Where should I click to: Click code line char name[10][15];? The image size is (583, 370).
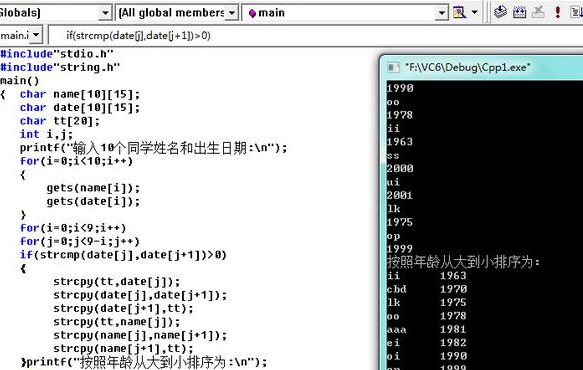[x=80, y=94]
